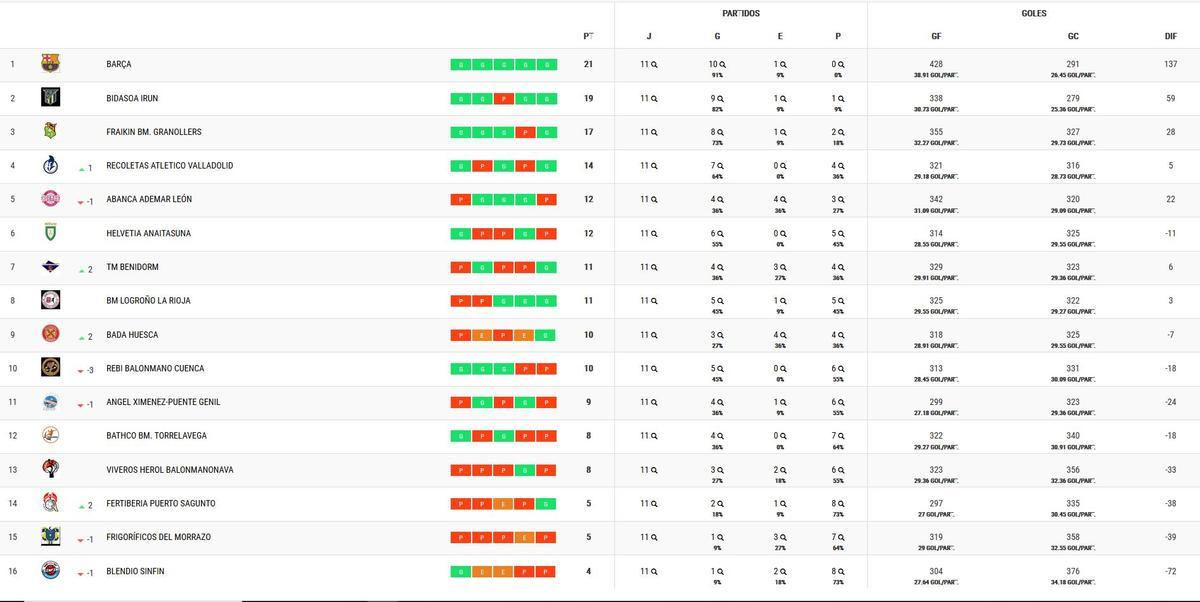Click the green +2 arrow beside Fertiberia Puerto Sagunto
This screenshot has width=1200, height=602.
82,503
